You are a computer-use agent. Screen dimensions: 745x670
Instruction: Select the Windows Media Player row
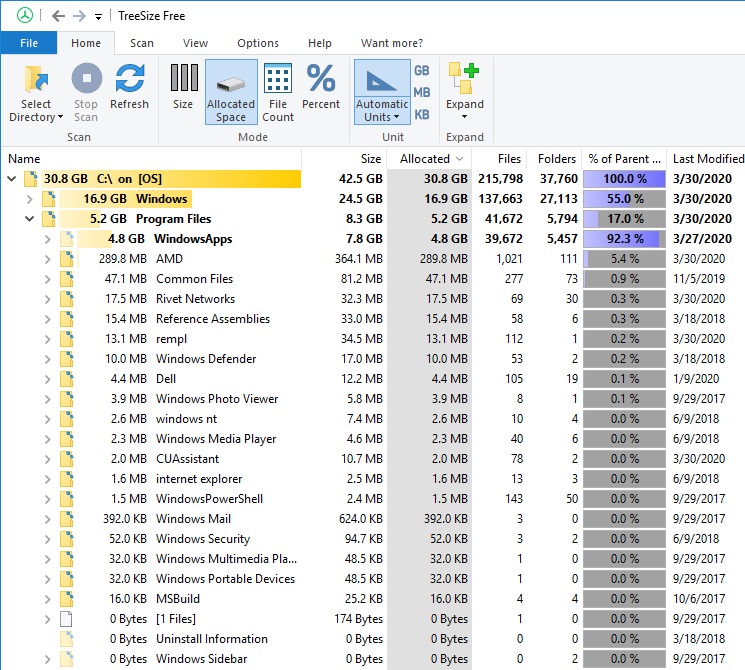click(x=372, y=439)
